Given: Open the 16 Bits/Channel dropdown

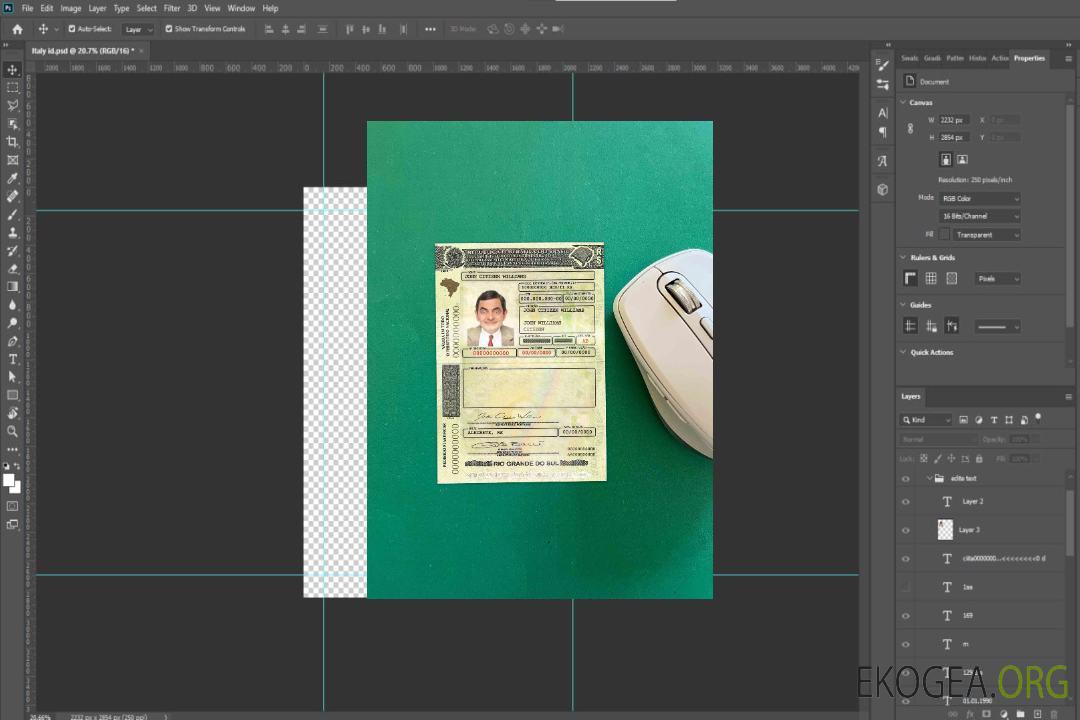Looking at the screenshot, I should (x=979, y=216).
